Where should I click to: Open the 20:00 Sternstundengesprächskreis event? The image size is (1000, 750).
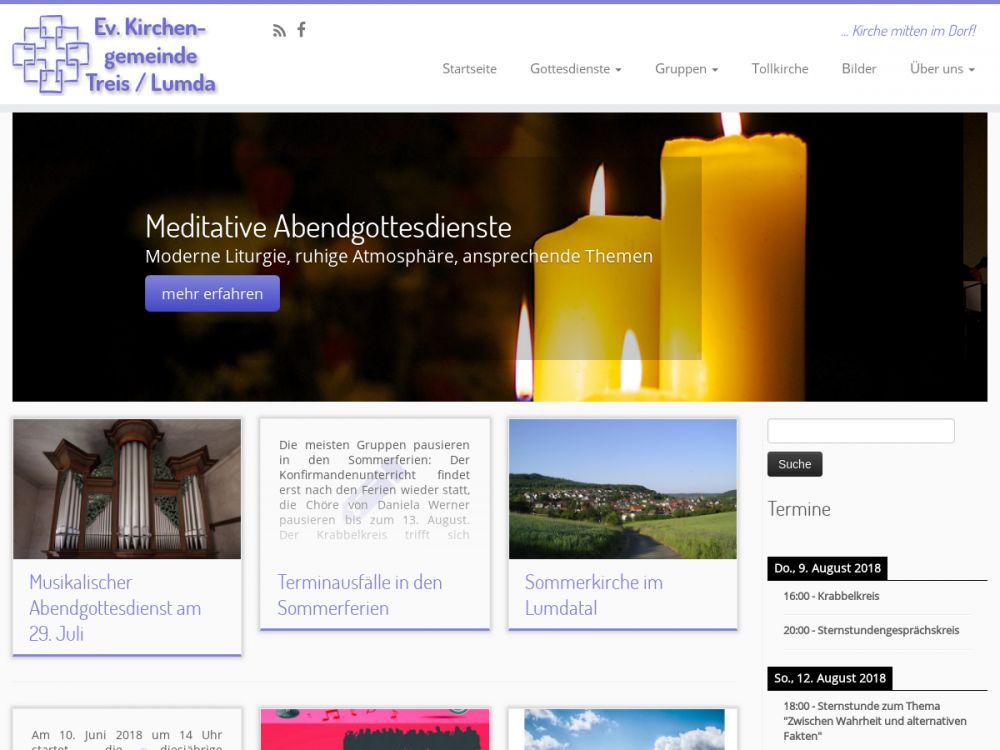coord(871,630)
